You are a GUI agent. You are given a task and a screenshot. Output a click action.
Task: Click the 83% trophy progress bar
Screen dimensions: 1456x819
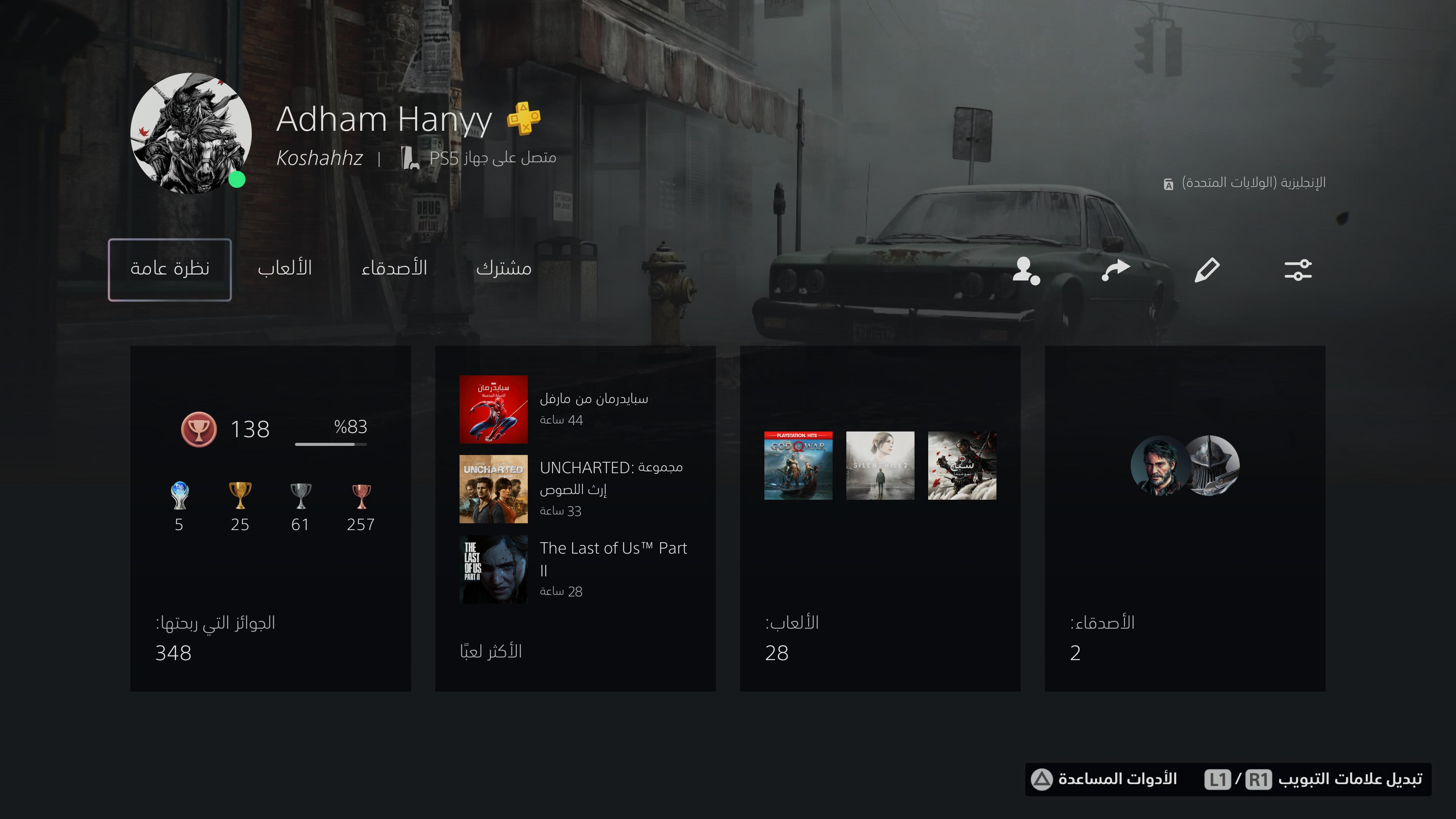(331, 444)
